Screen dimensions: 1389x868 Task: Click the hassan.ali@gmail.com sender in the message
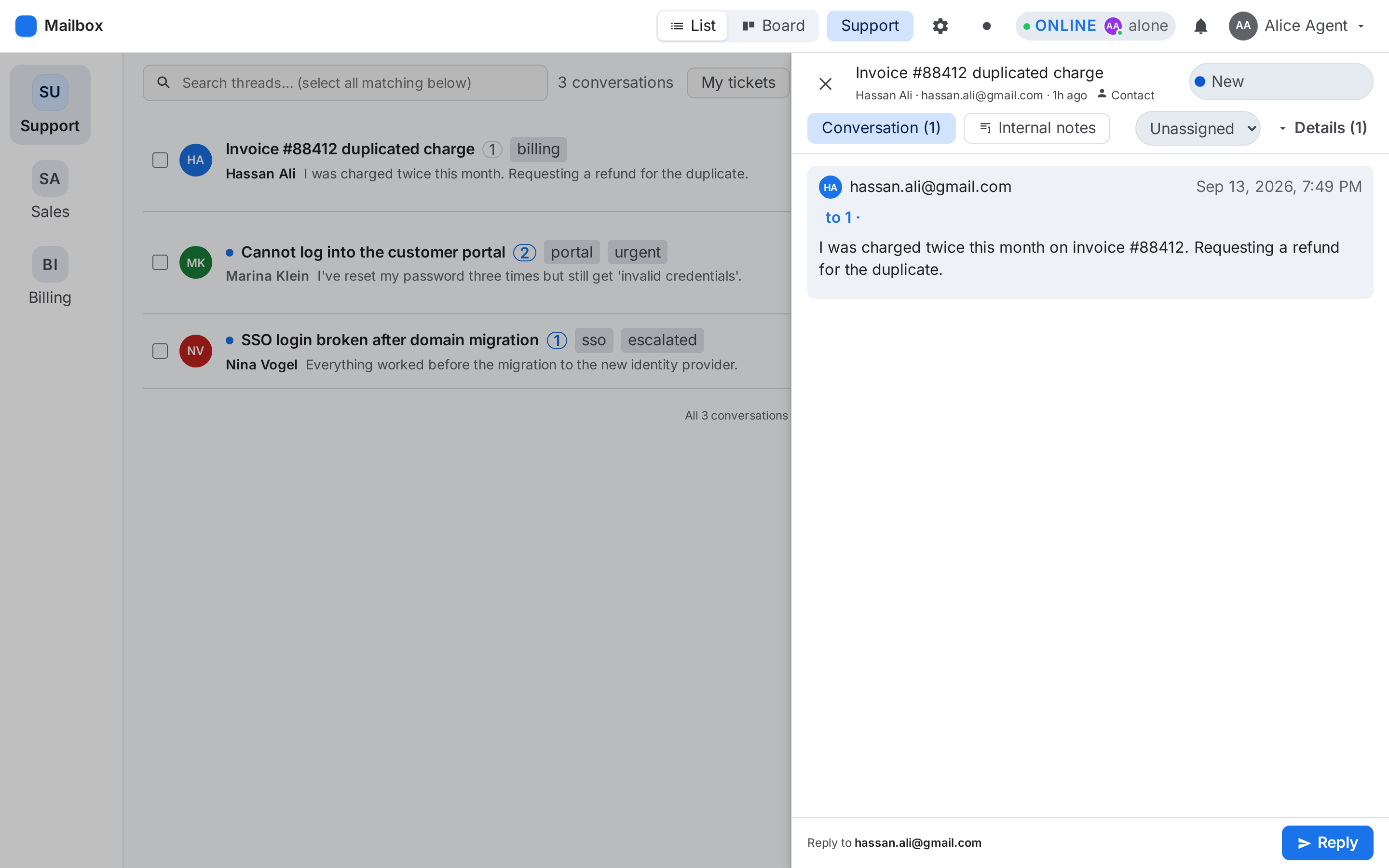point(930,187)
